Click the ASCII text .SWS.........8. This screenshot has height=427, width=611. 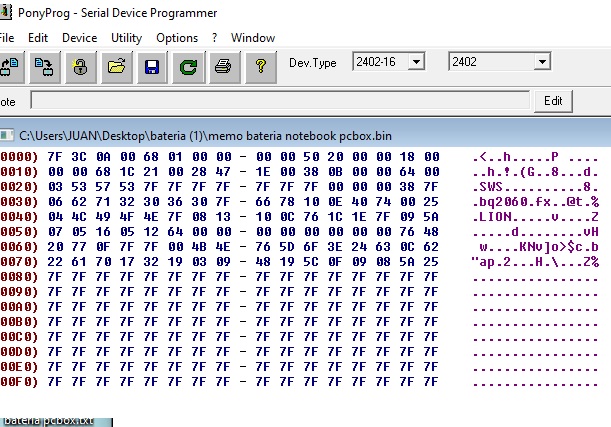coord(535,187)
